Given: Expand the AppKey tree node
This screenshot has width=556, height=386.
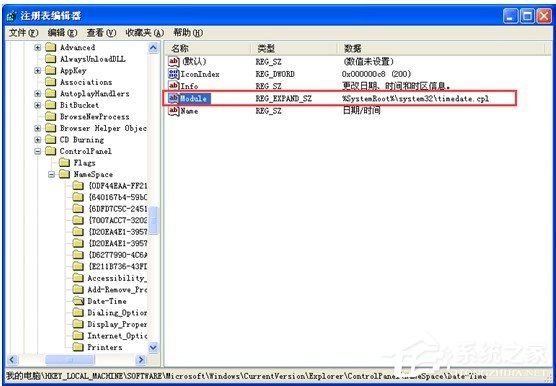Looking at the screenshot, I should click(x=38, y=71).
